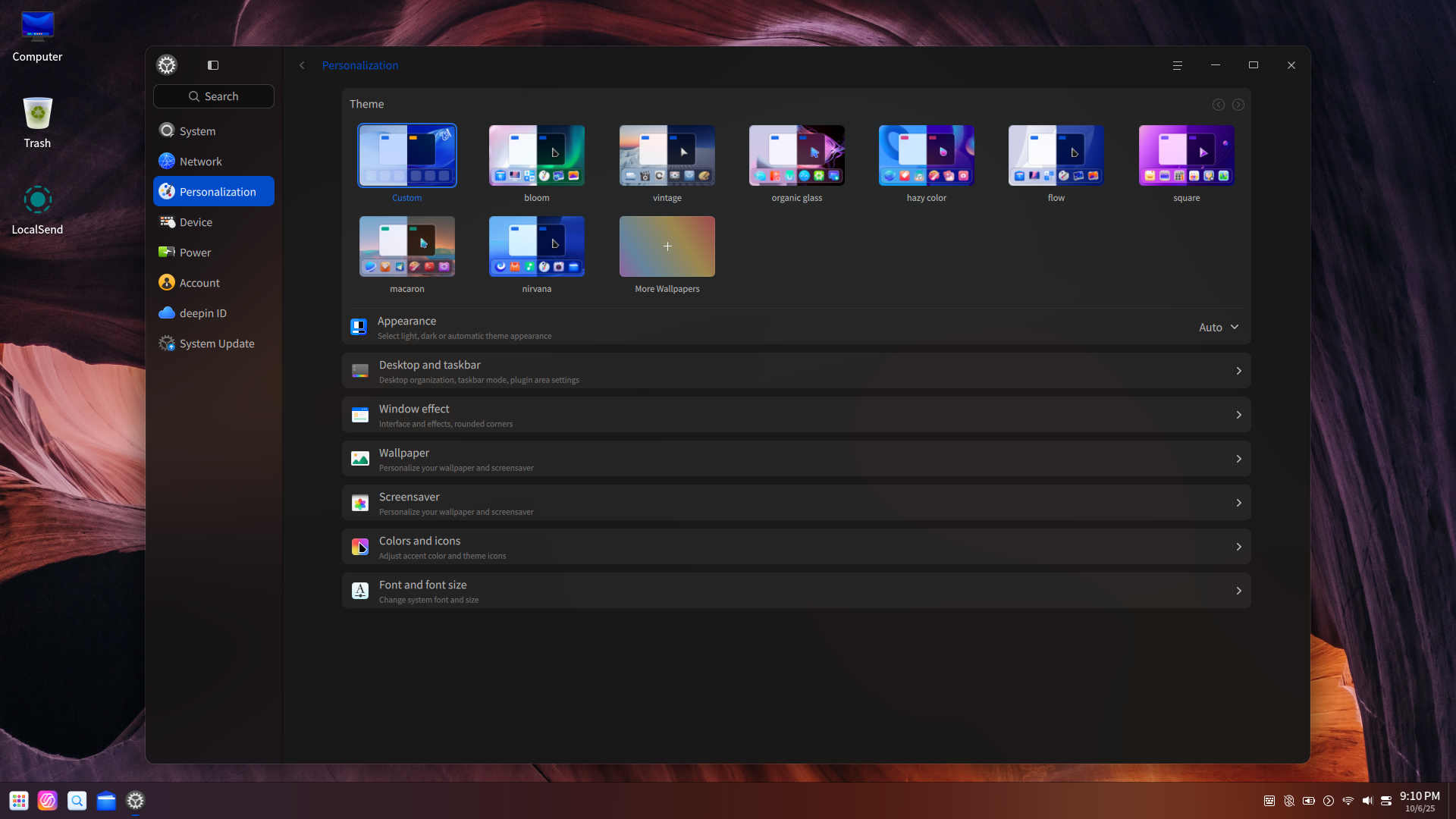
Task: Click the back arrow beside Personalization
Action: tap(302, 65)
